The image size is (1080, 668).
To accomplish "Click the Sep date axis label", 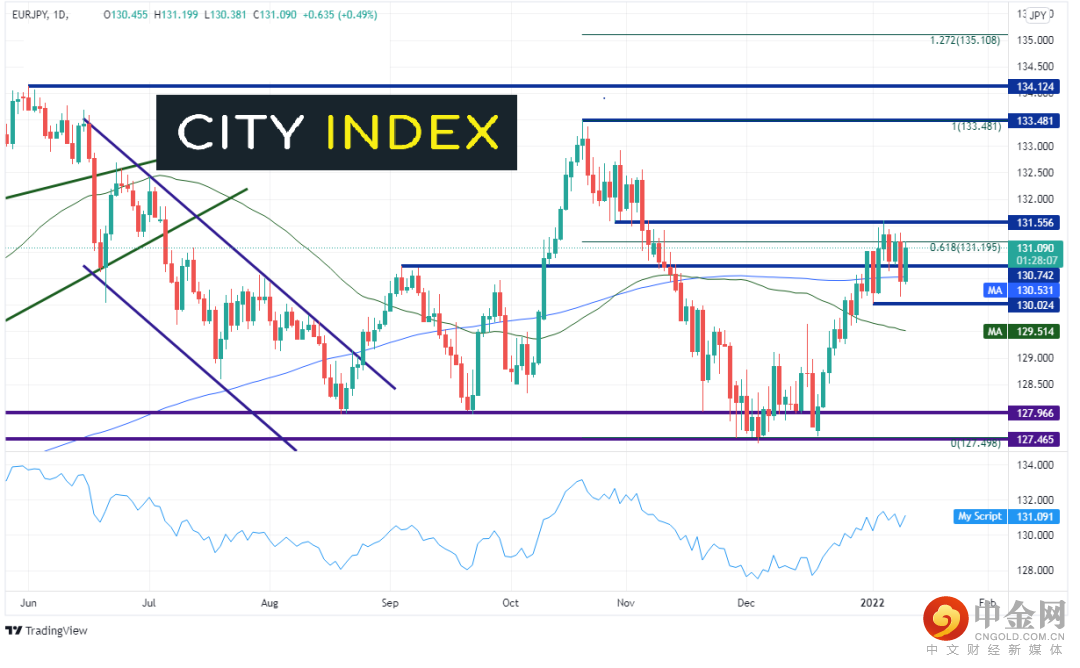I will coord(390,603).
